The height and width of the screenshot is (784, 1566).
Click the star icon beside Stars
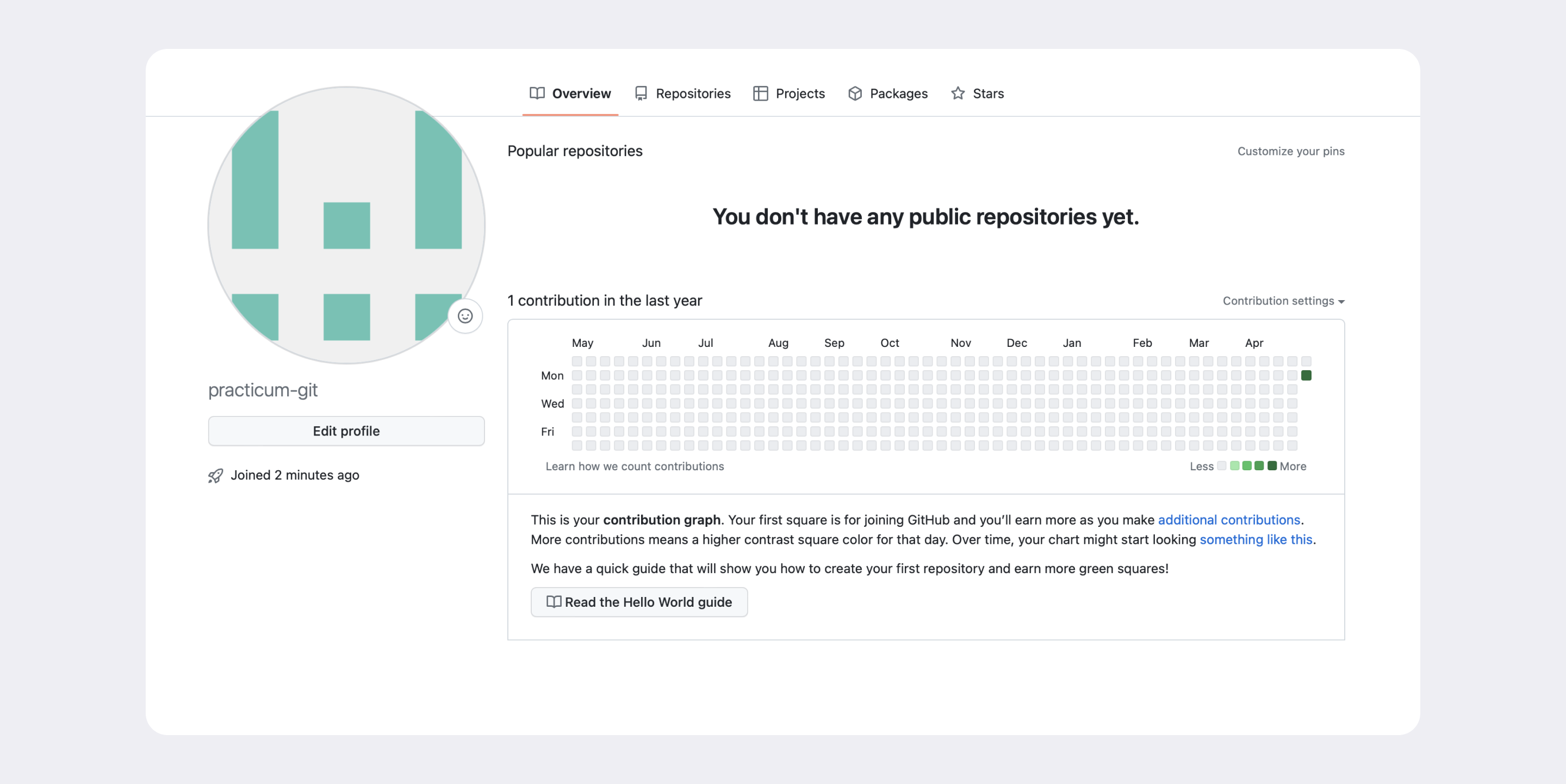click(958, 94)
